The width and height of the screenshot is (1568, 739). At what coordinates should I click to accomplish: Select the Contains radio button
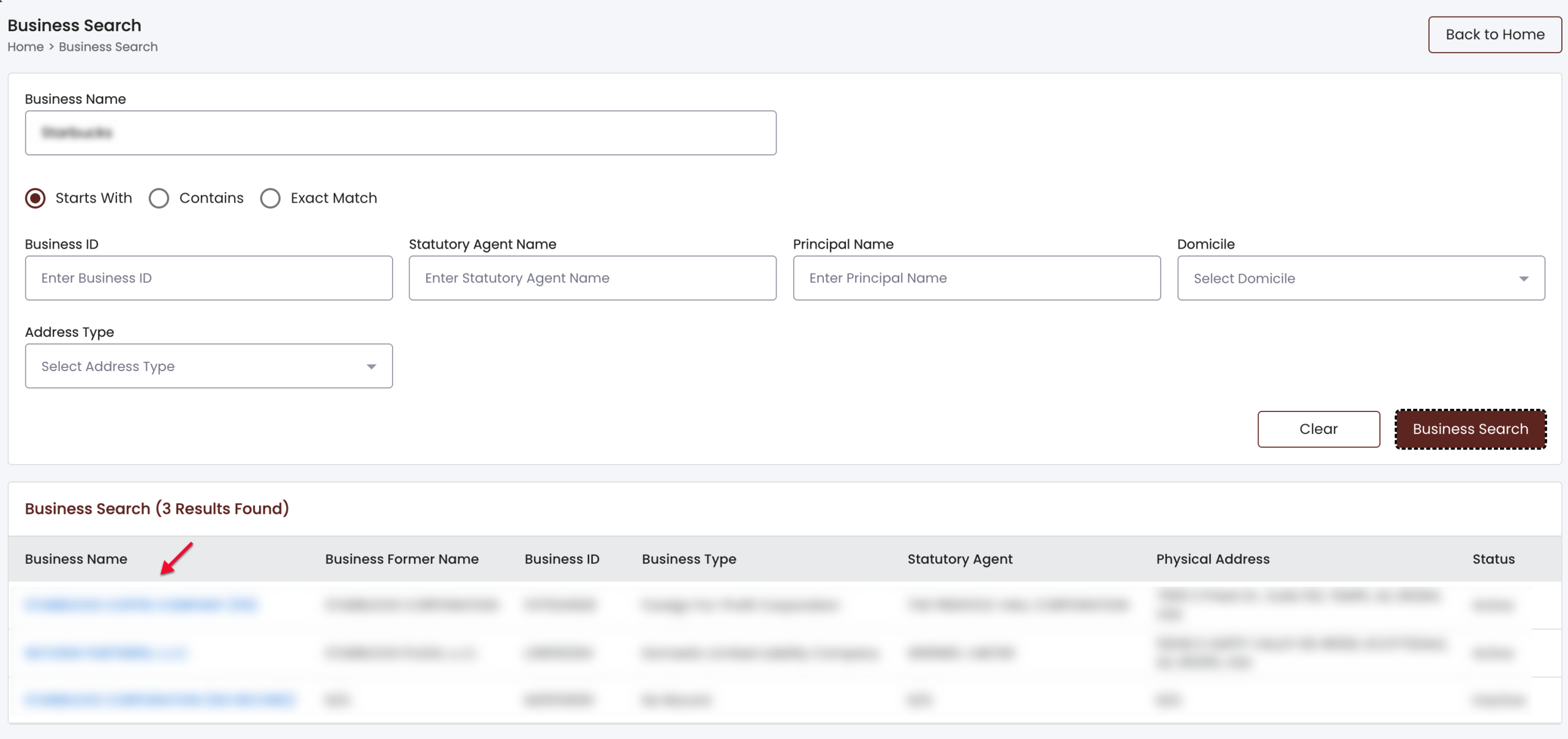tap(159, 198)
